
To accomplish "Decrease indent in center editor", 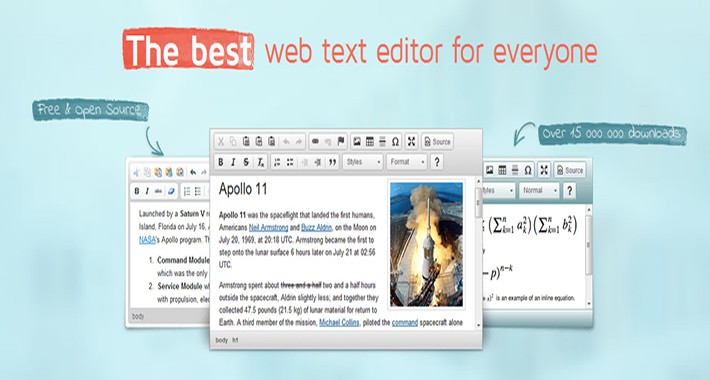I will click(x=305, y=162).
